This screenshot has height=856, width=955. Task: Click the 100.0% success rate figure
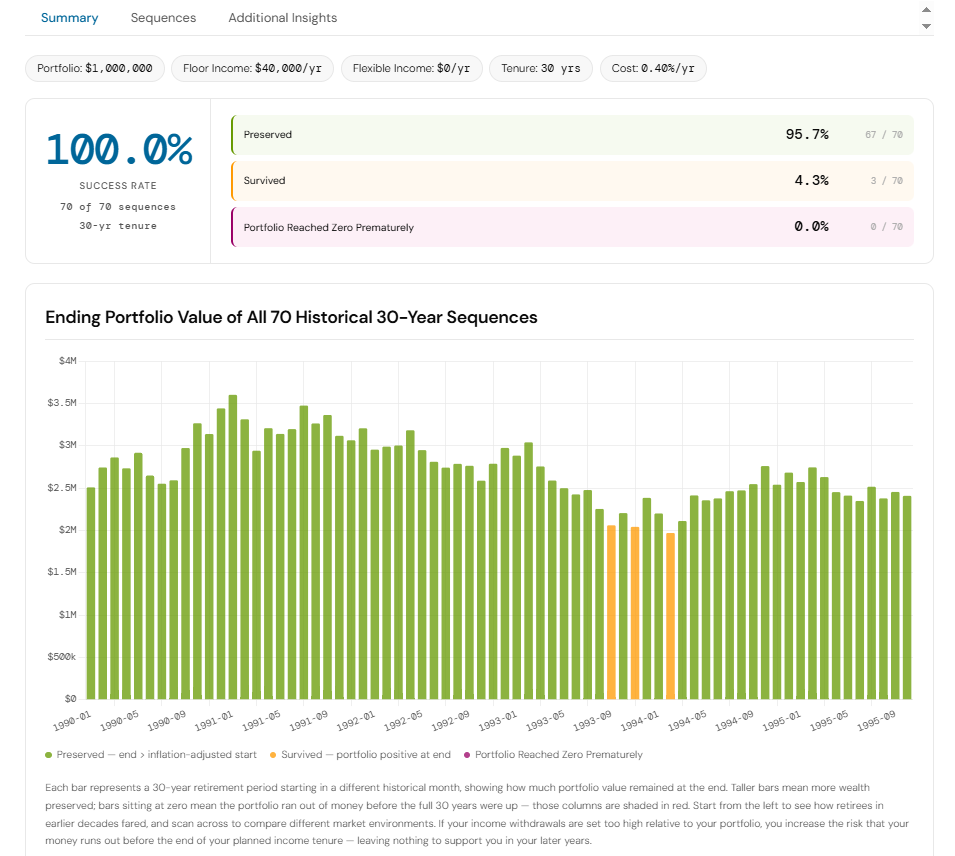click(119, 150)
